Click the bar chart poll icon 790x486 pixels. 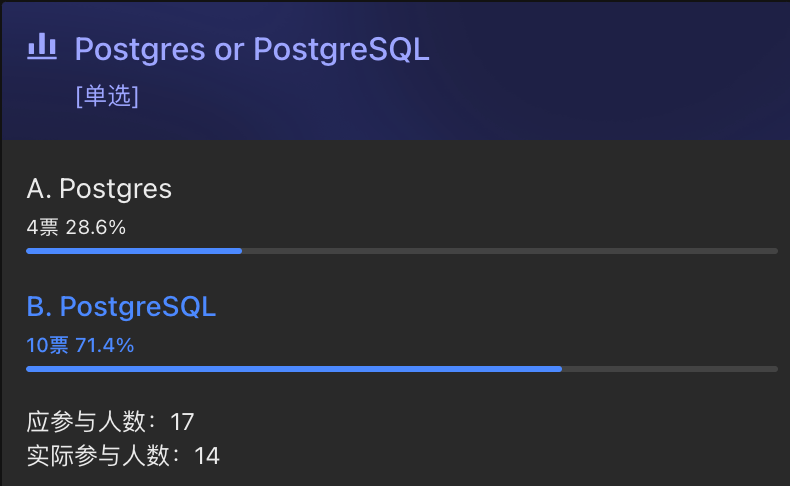click(42, 47)
